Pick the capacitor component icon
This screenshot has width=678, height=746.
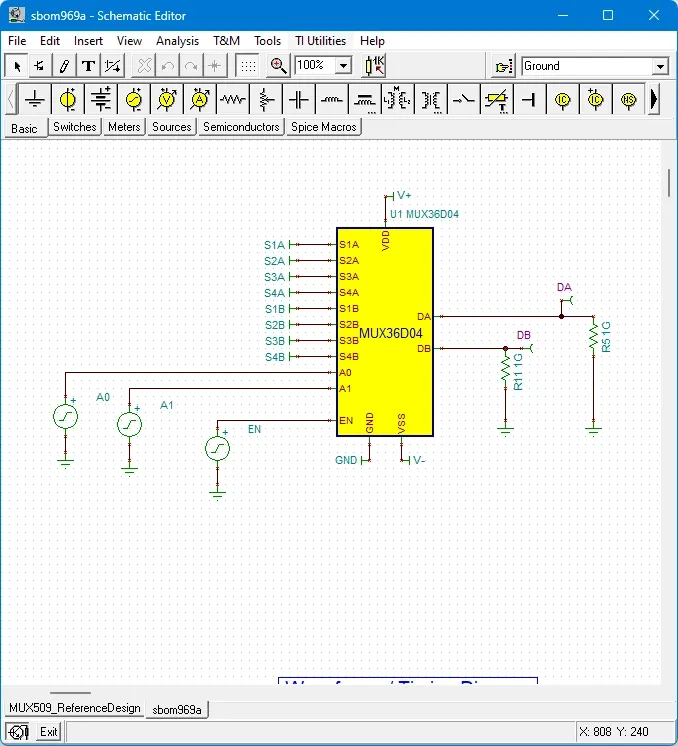[x=299, y=99]
